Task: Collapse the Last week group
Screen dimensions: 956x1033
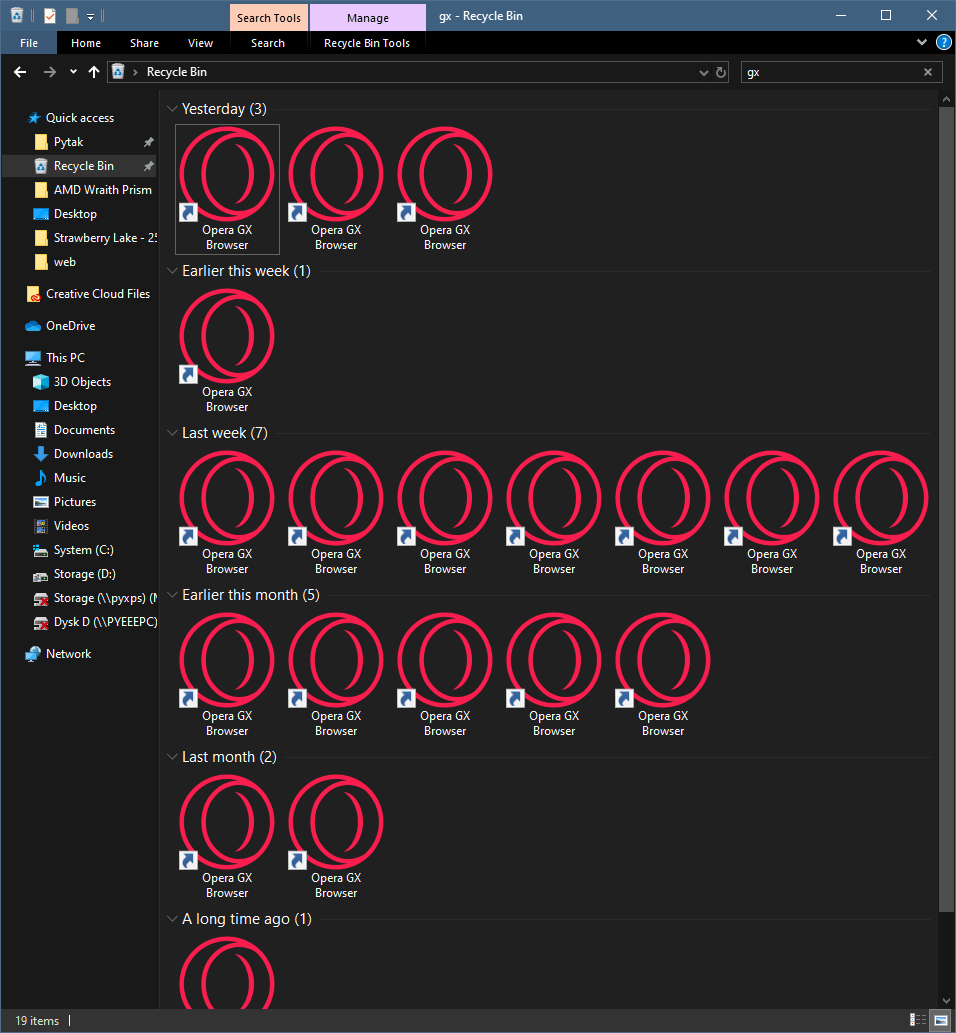Action: pyautogui.click(x=172, y=433)
